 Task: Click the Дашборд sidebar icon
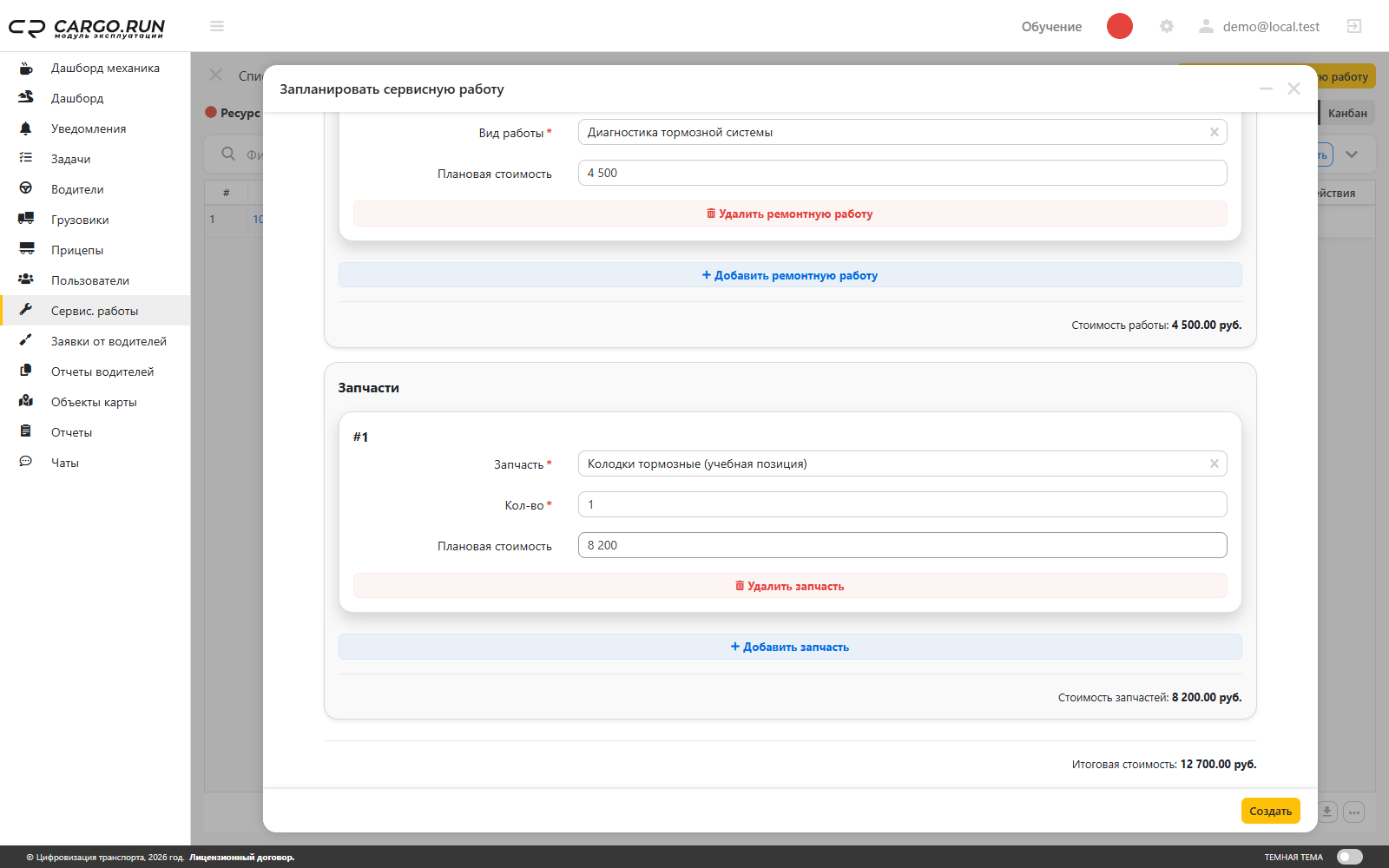point(26,98)
